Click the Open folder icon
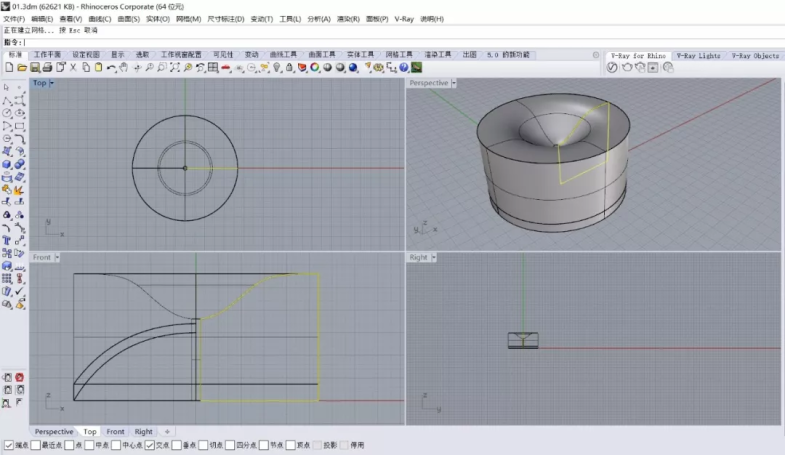 click(20, 67)
